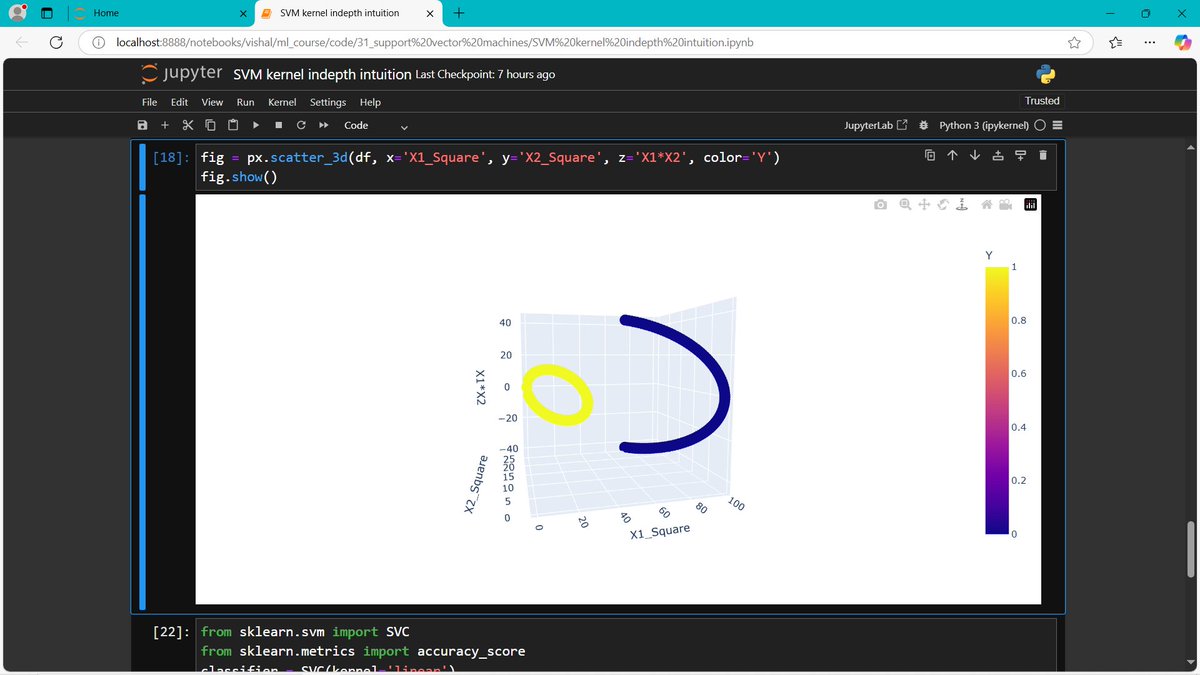Open the tab actions menu icon

click(46, 13)
